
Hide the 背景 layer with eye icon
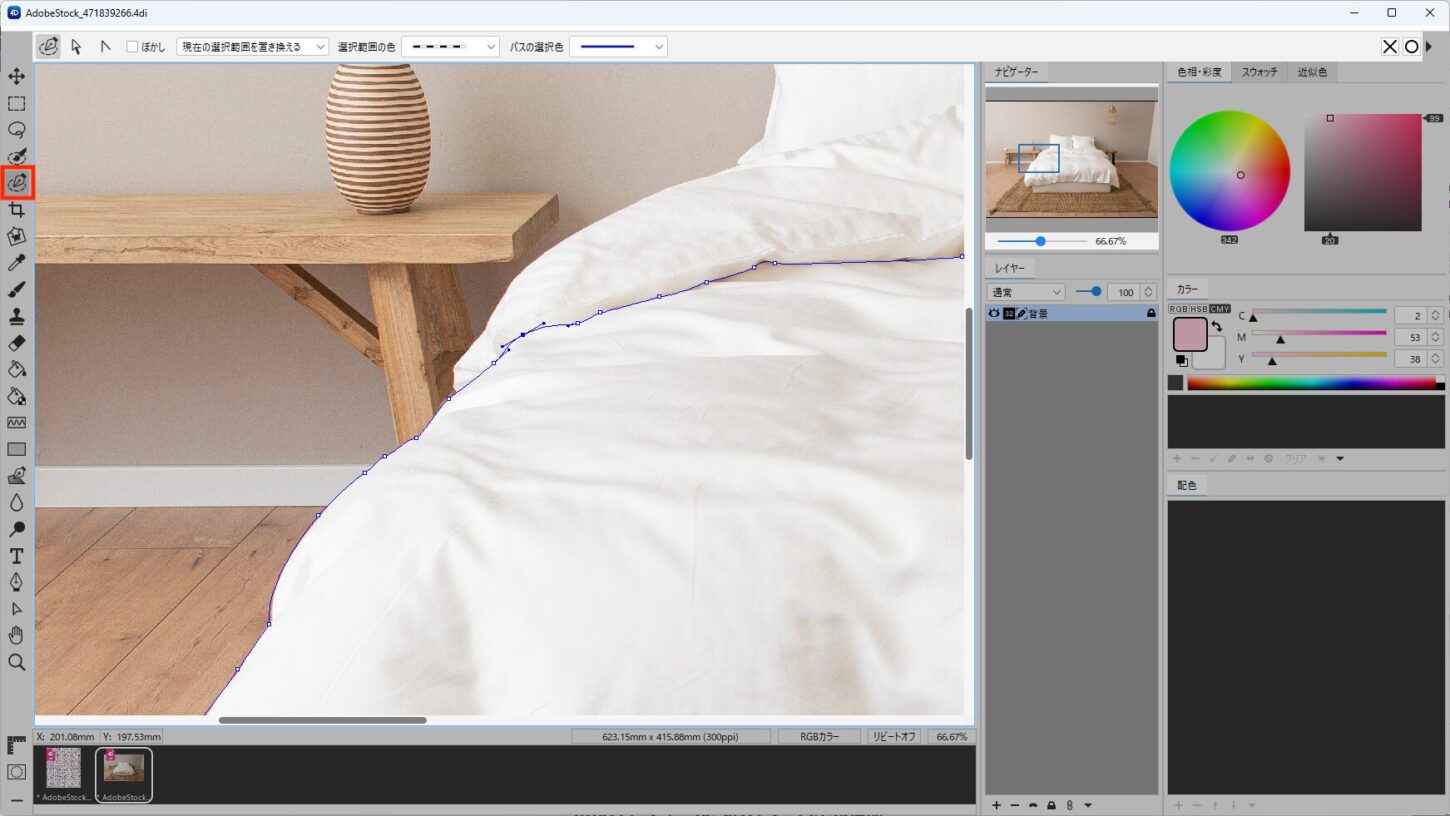(x=994, y=314)
